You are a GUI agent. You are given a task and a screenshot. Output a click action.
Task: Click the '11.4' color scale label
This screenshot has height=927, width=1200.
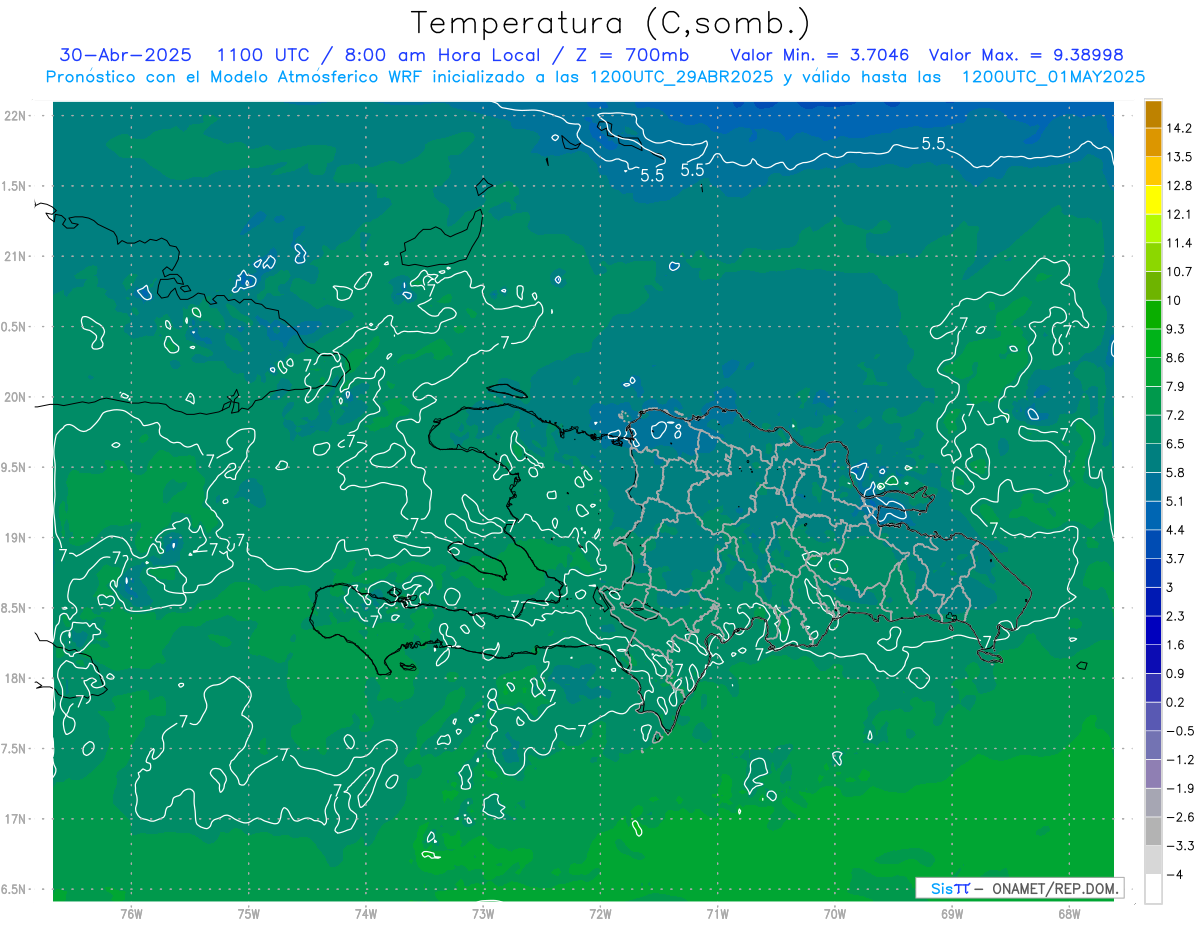pyautogui.click(x=1179, y=243)
